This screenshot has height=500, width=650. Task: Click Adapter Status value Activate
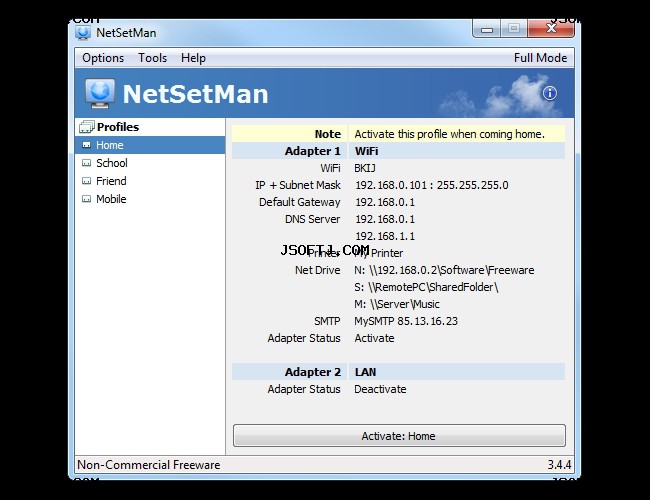click(374, 338)
